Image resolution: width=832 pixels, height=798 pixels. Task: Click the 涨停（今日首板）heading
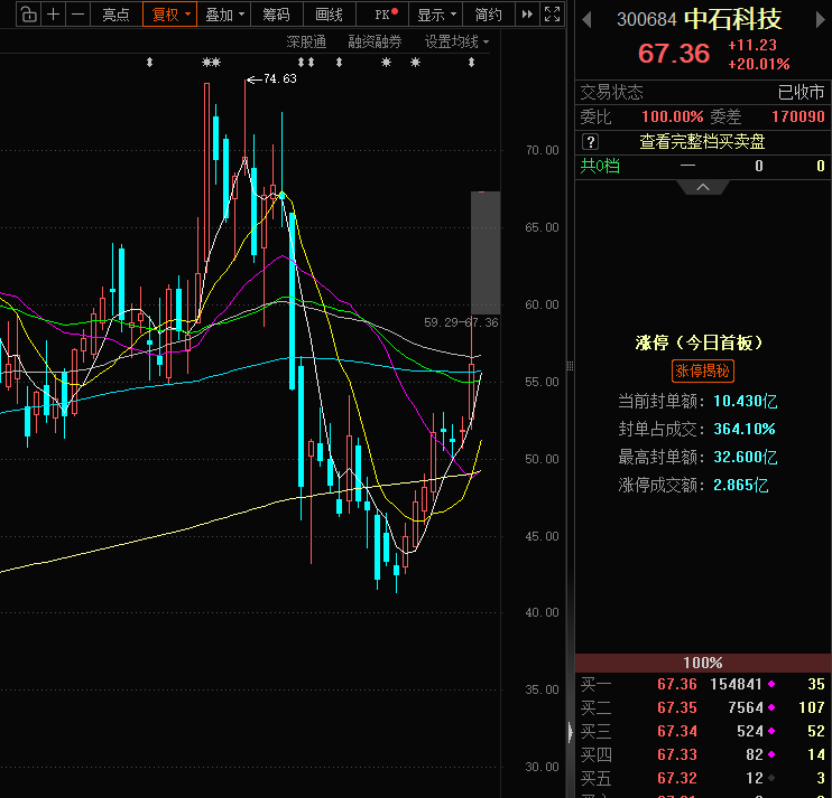click(x=699, y=343)
